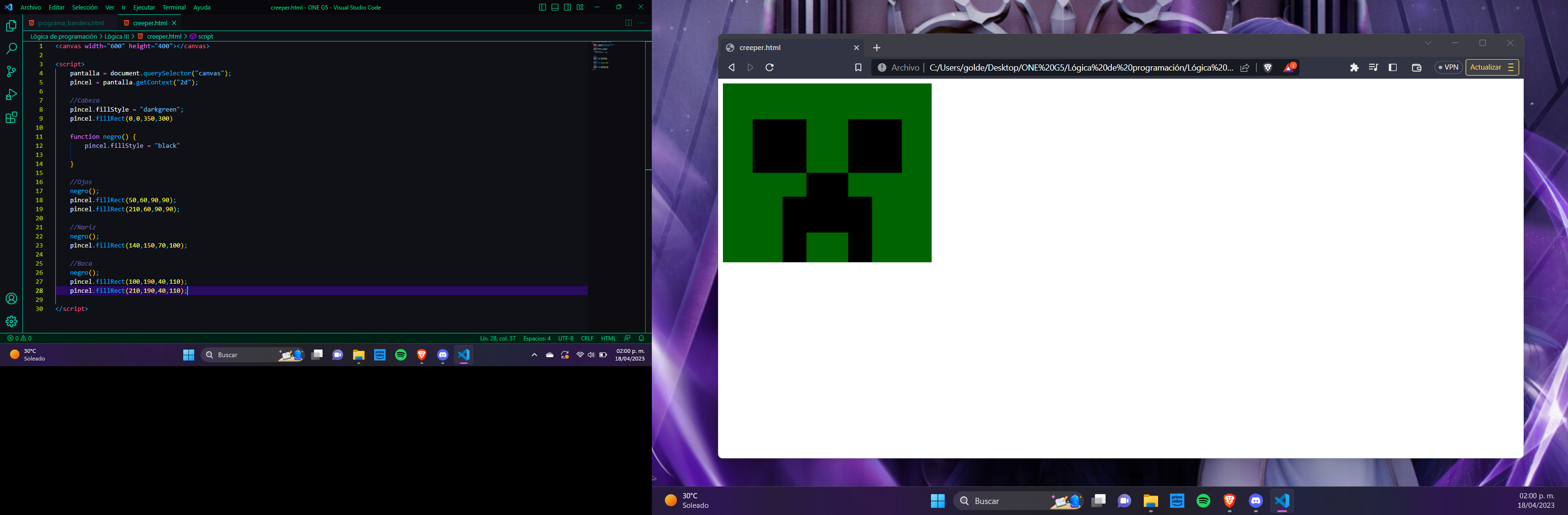Expand 'Lógica de programación' breadcrumb

click(64, 37)
